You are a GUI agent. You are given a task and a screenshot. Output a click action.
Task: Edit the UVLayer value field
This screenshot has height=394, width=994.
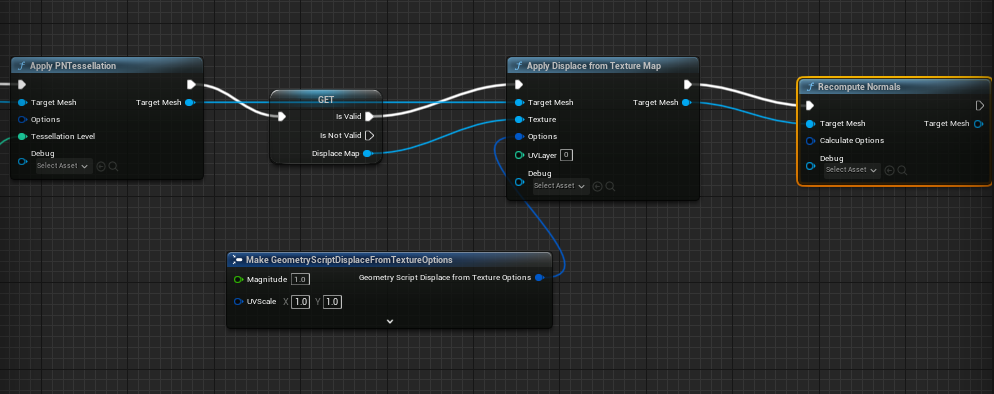point(567,155)
